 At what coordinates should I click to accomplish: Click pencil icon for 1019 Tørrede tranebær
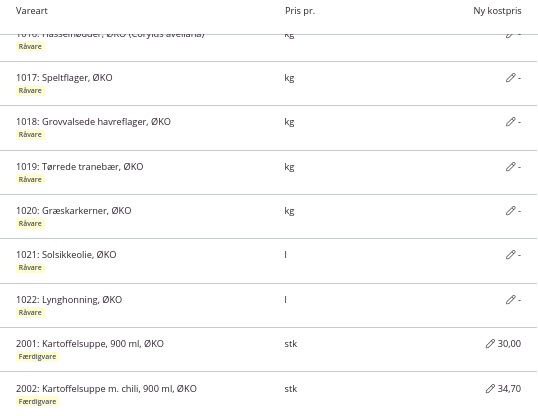coord(510,167)
